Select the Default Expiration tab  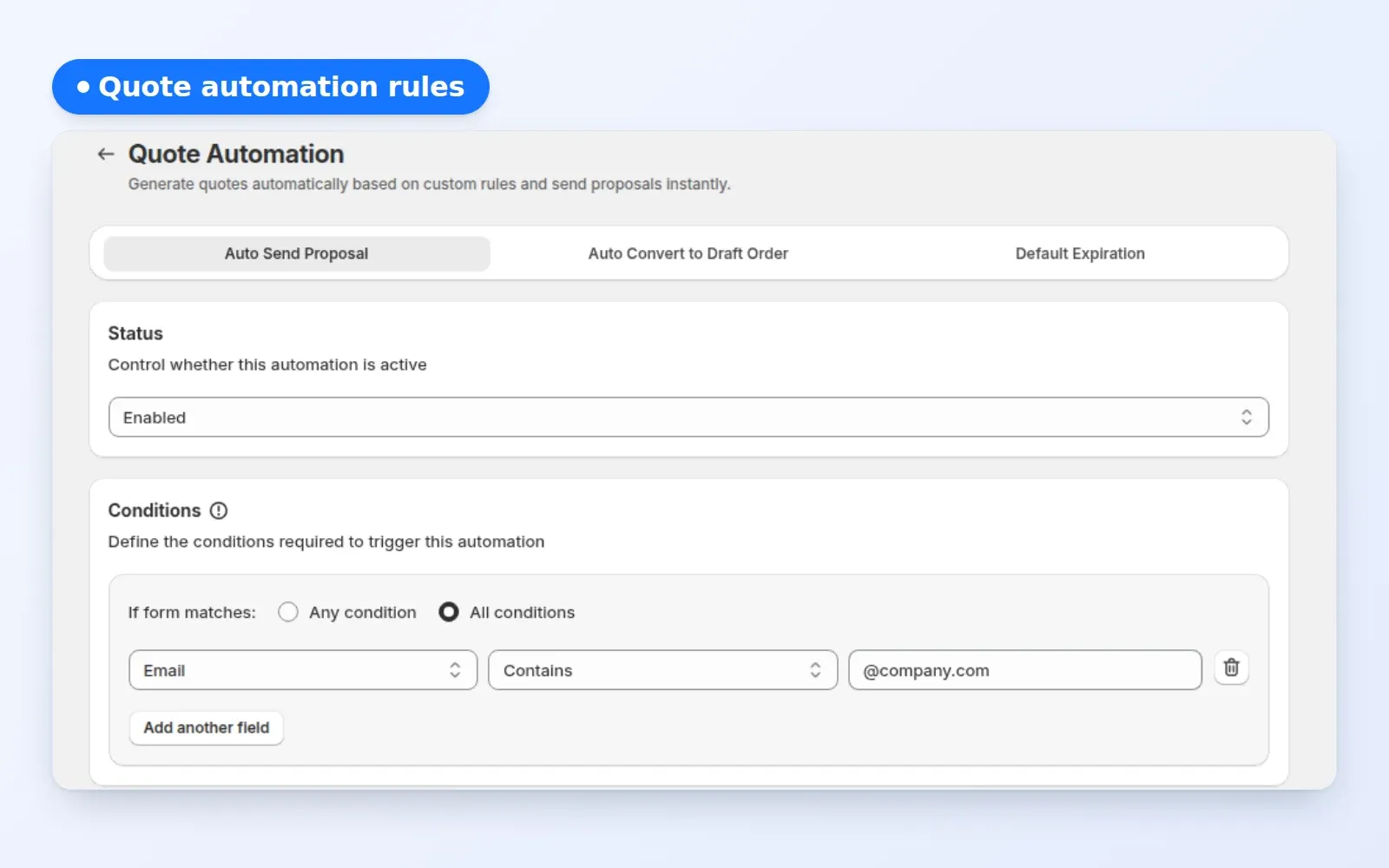(1080, 253)
